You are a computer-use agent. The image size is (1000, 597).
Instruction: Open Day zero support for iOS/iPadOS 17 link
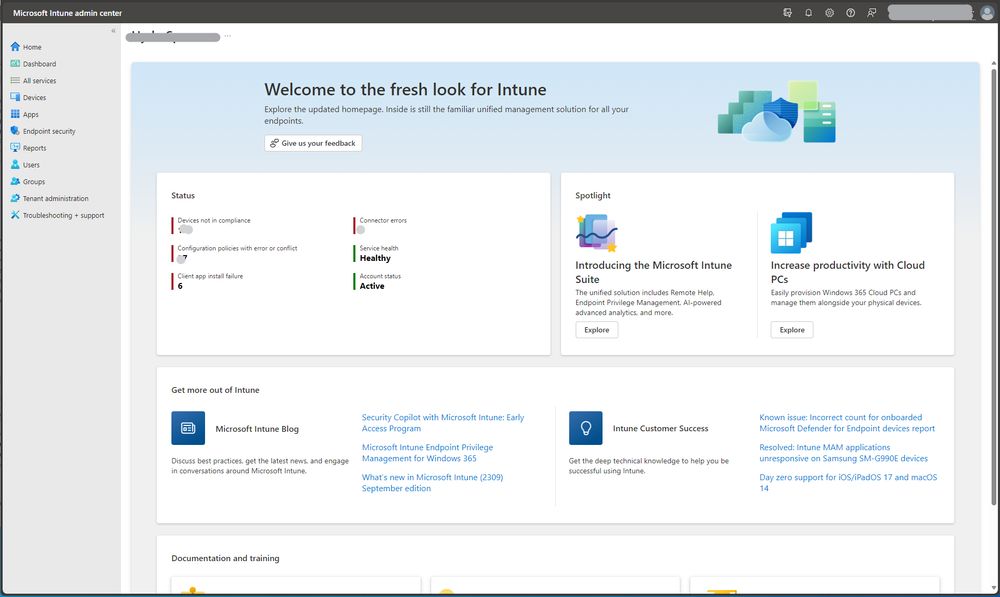tap(848, 483)
